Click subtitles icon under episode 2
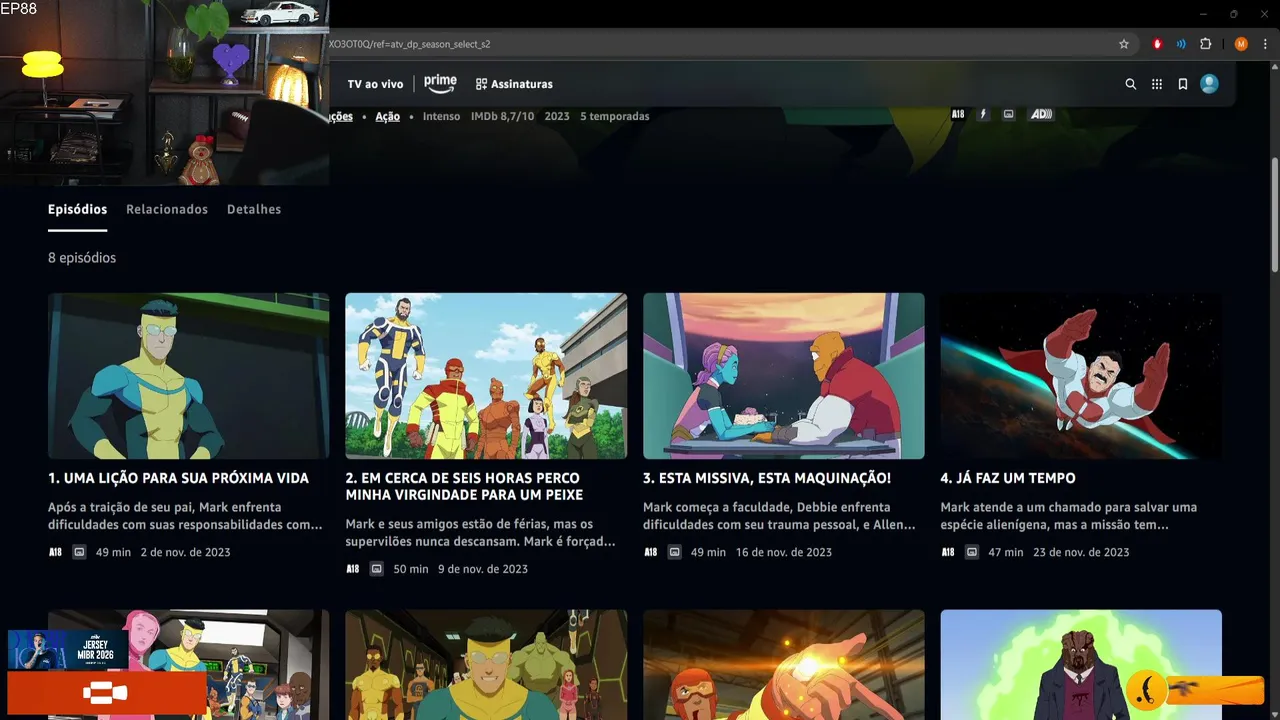 pos(377,569)
